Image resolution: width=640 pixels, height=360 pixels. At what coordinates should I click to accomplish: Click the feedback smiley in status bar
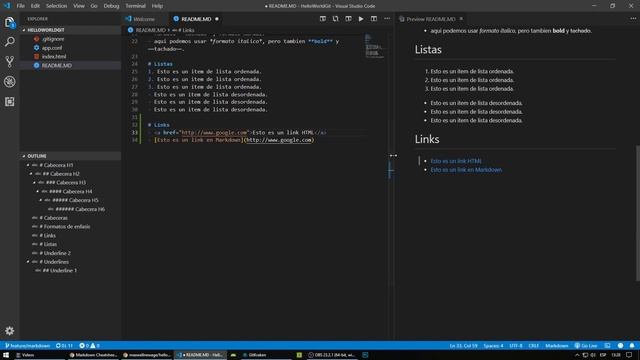pos(620,346)
